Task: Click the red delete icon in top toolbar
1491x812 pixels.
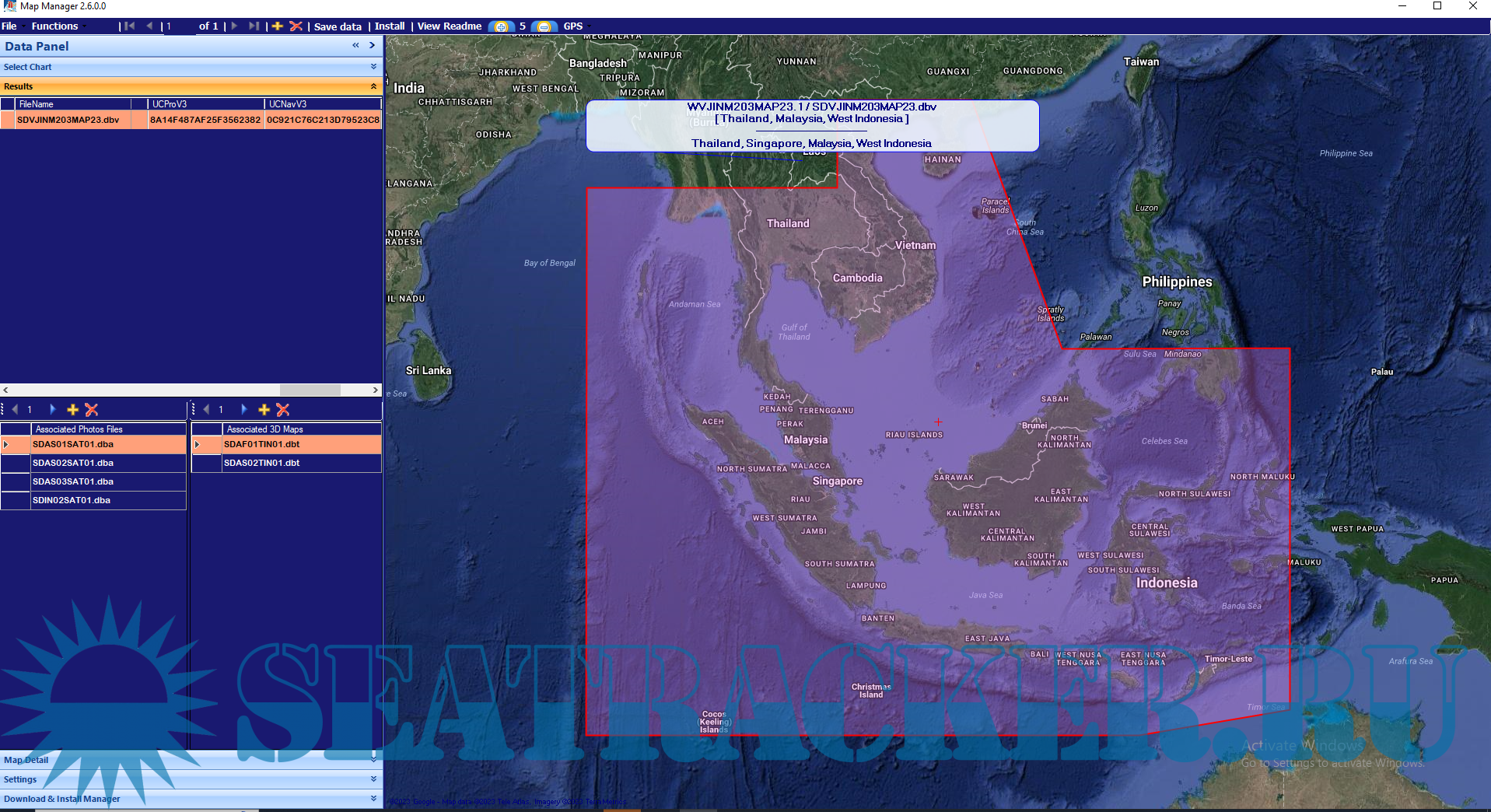Action: [296, 26]
